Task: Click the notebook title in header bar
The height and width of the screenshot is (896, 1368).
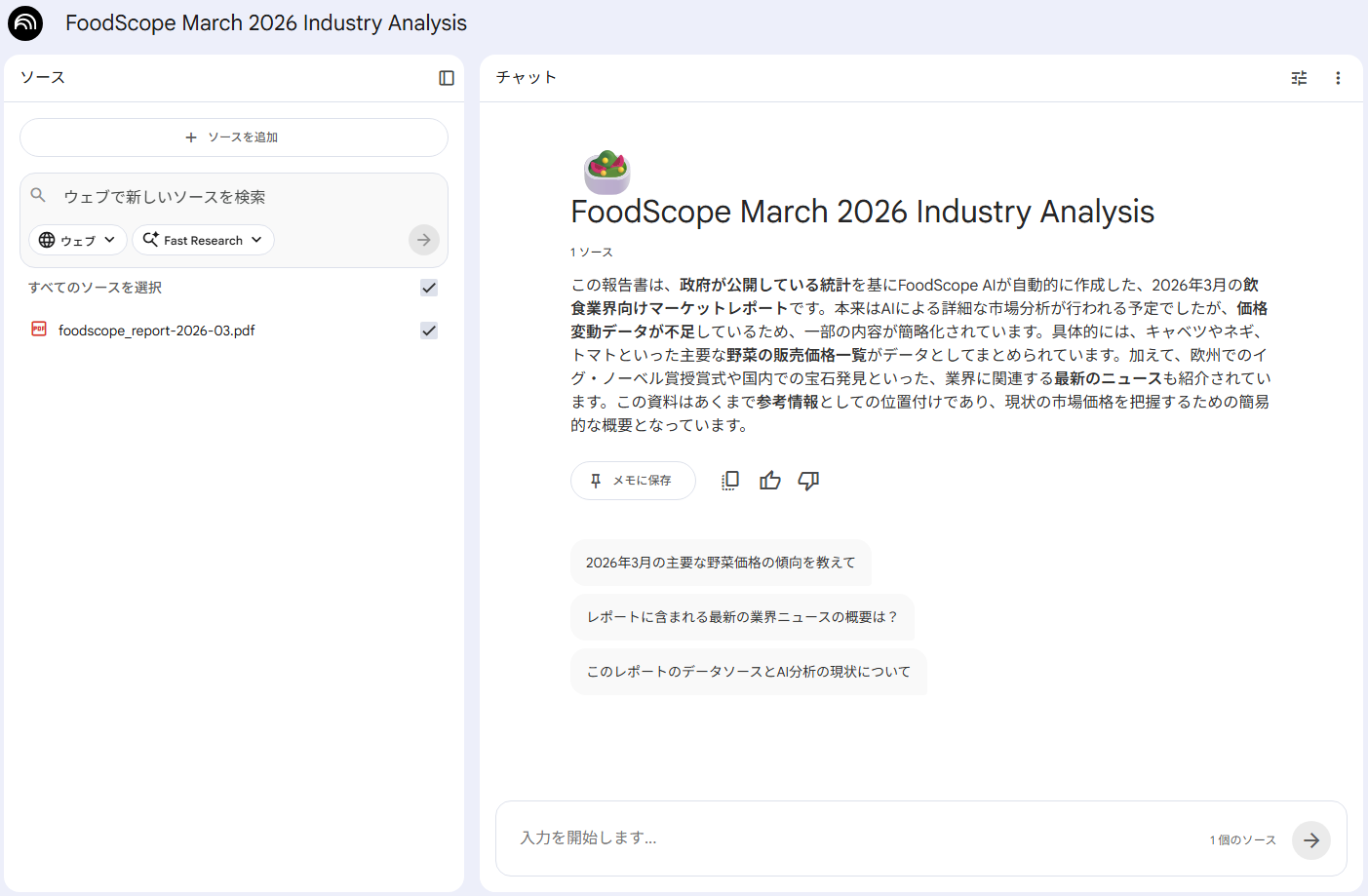Action: coord(266,22)
